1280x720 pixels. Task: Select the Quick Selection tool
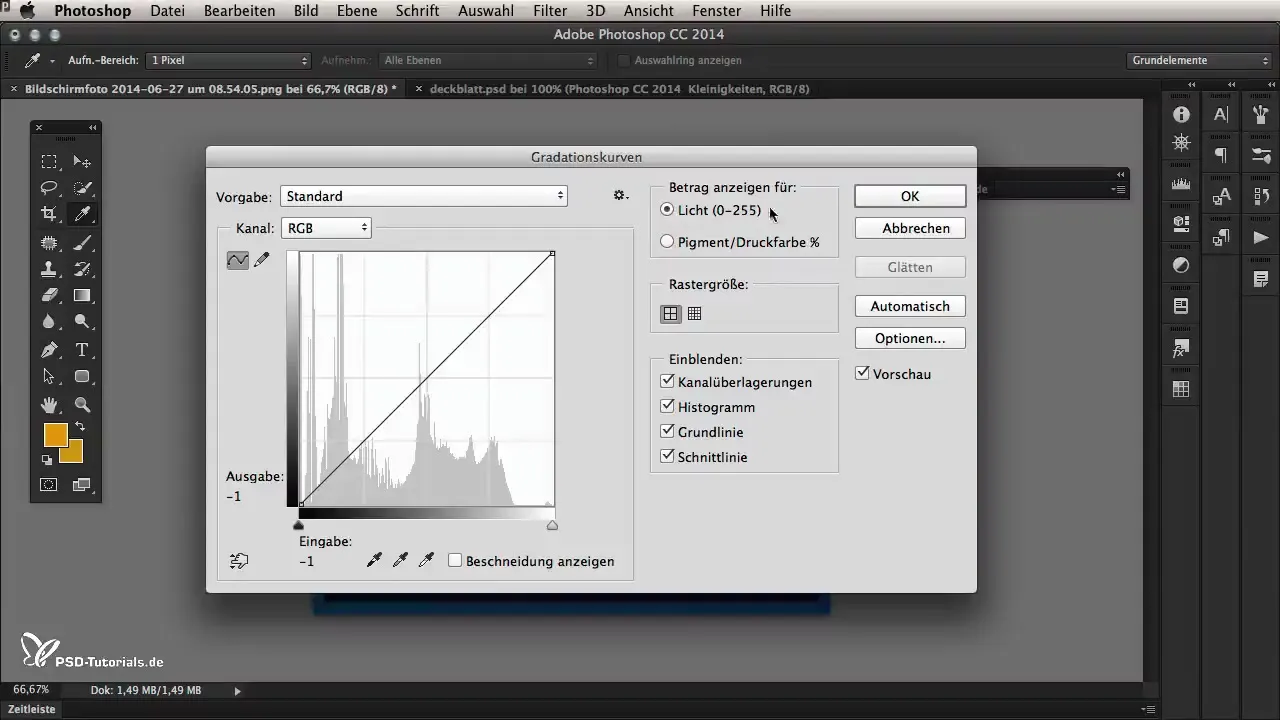83,188
